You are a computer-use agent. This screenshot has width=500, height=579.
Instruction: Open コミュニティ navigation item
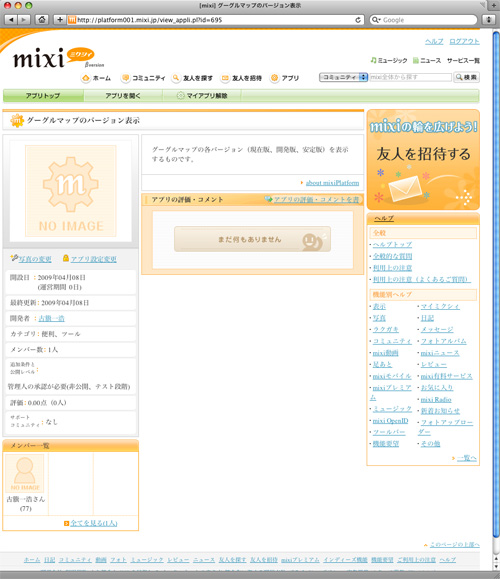(143, 78)
